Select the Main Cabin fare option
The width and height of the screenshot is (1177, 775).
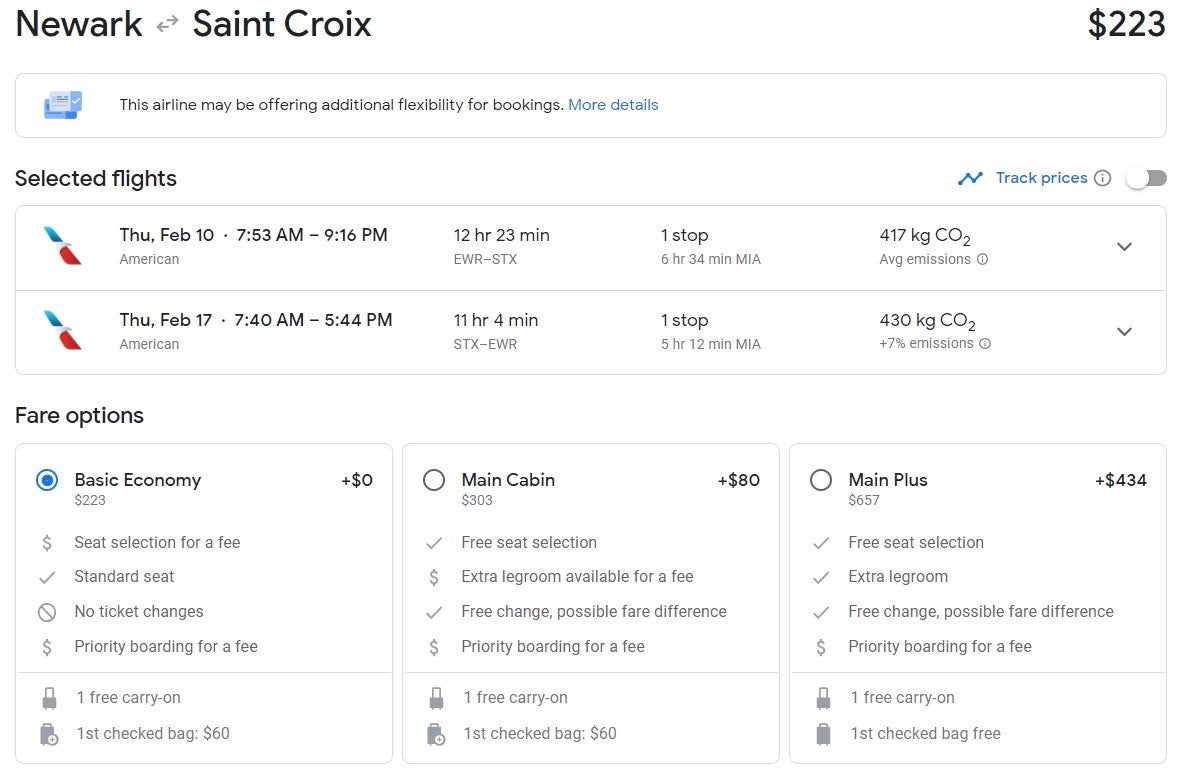point(434,480)
